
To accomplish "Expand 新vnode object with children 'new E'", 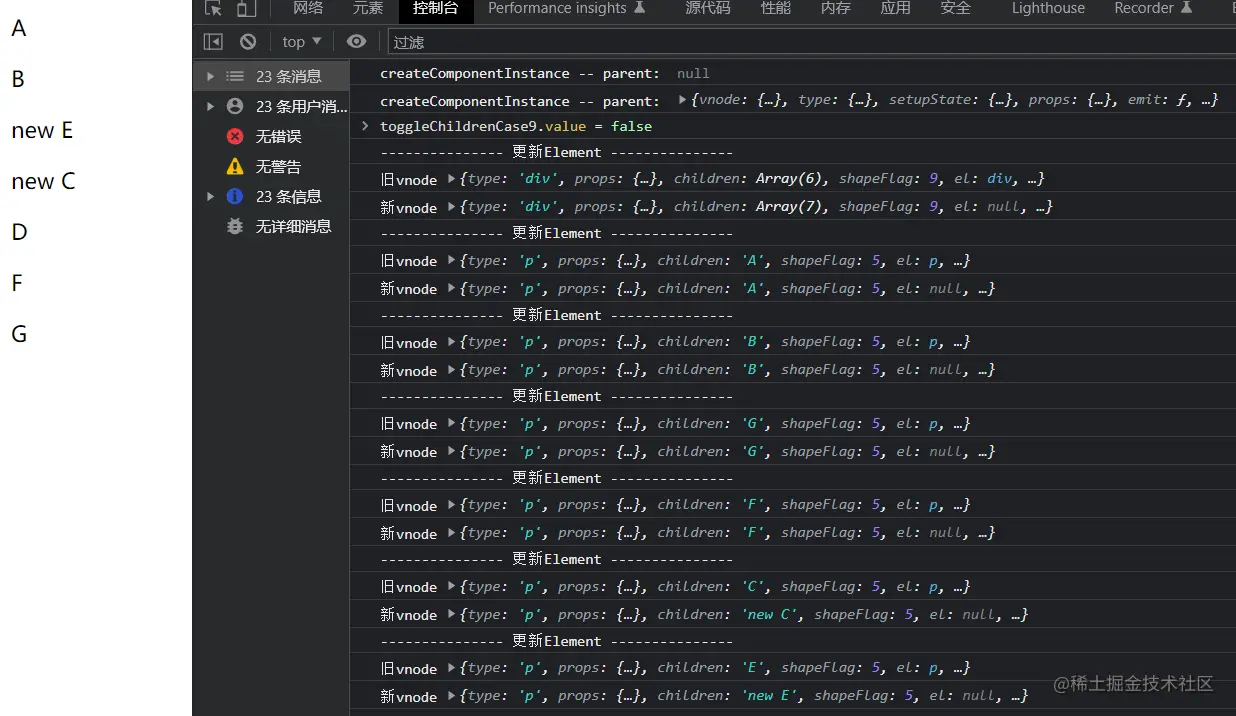I will pyautogui.click(x=452, y=696).
